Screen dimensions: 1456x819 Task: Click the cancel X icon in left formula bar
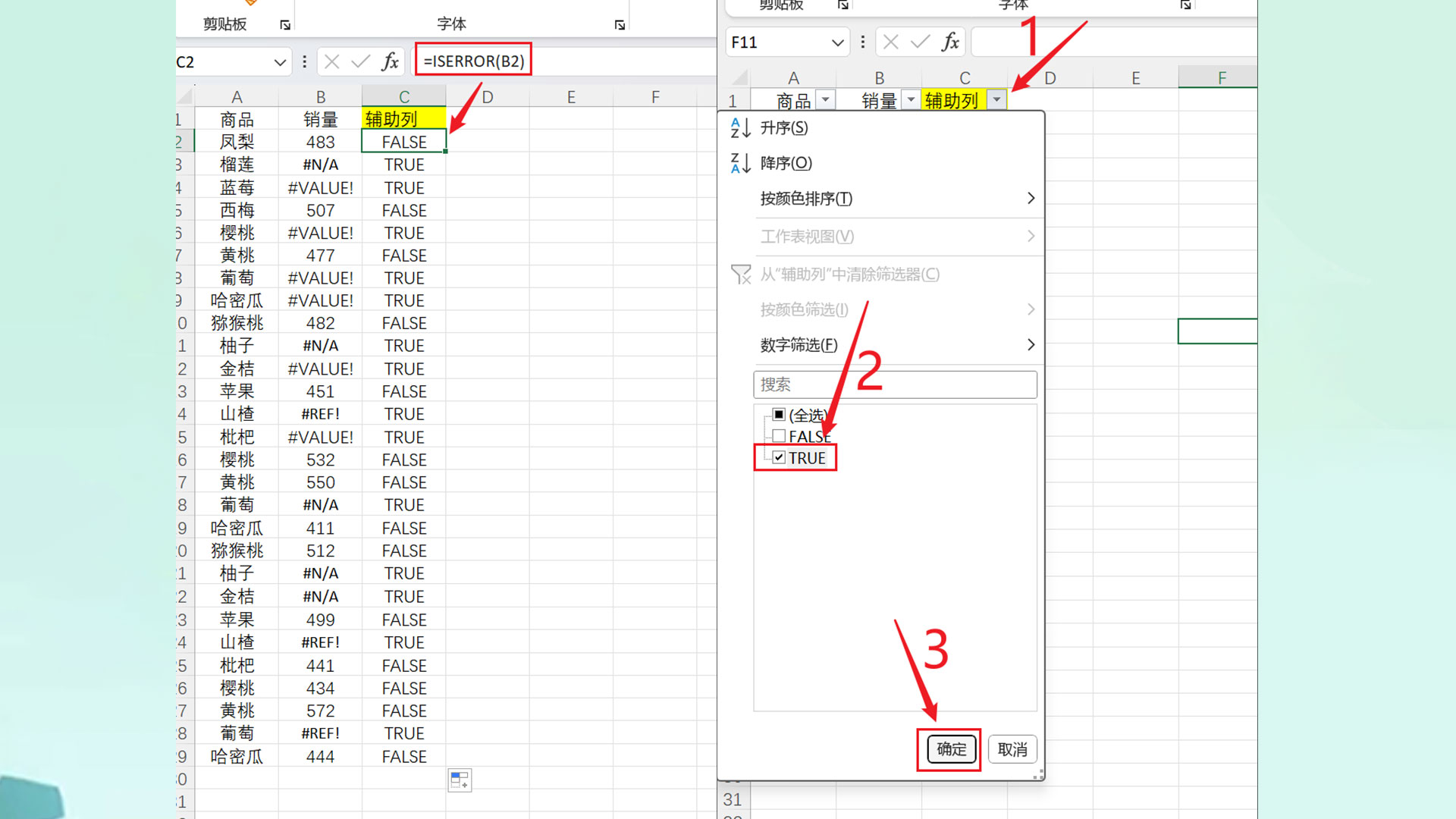pyautogui.click(x=331, y=61)
